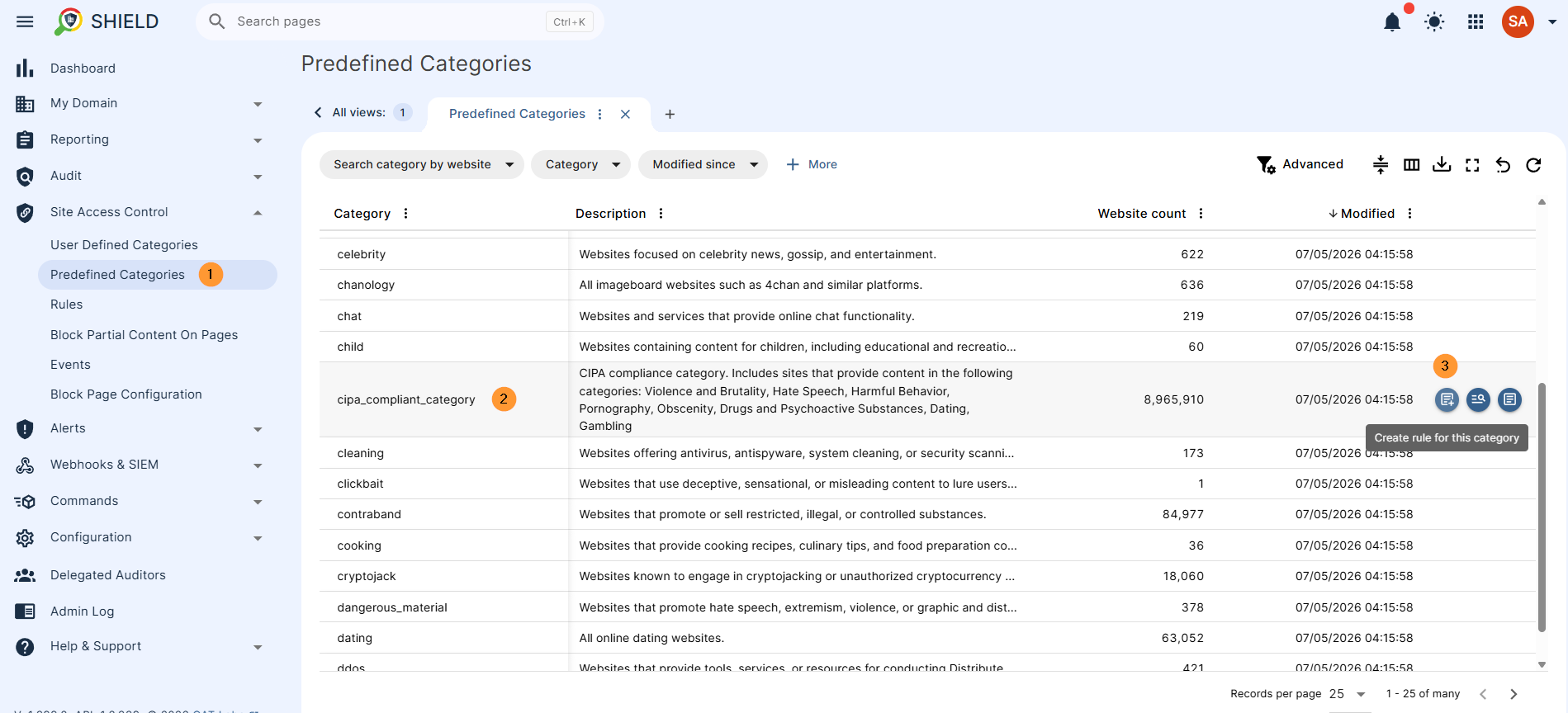1568x713 pixels.
Task: Open the Rules page in sidebar
Action: [x=66, y=305]
